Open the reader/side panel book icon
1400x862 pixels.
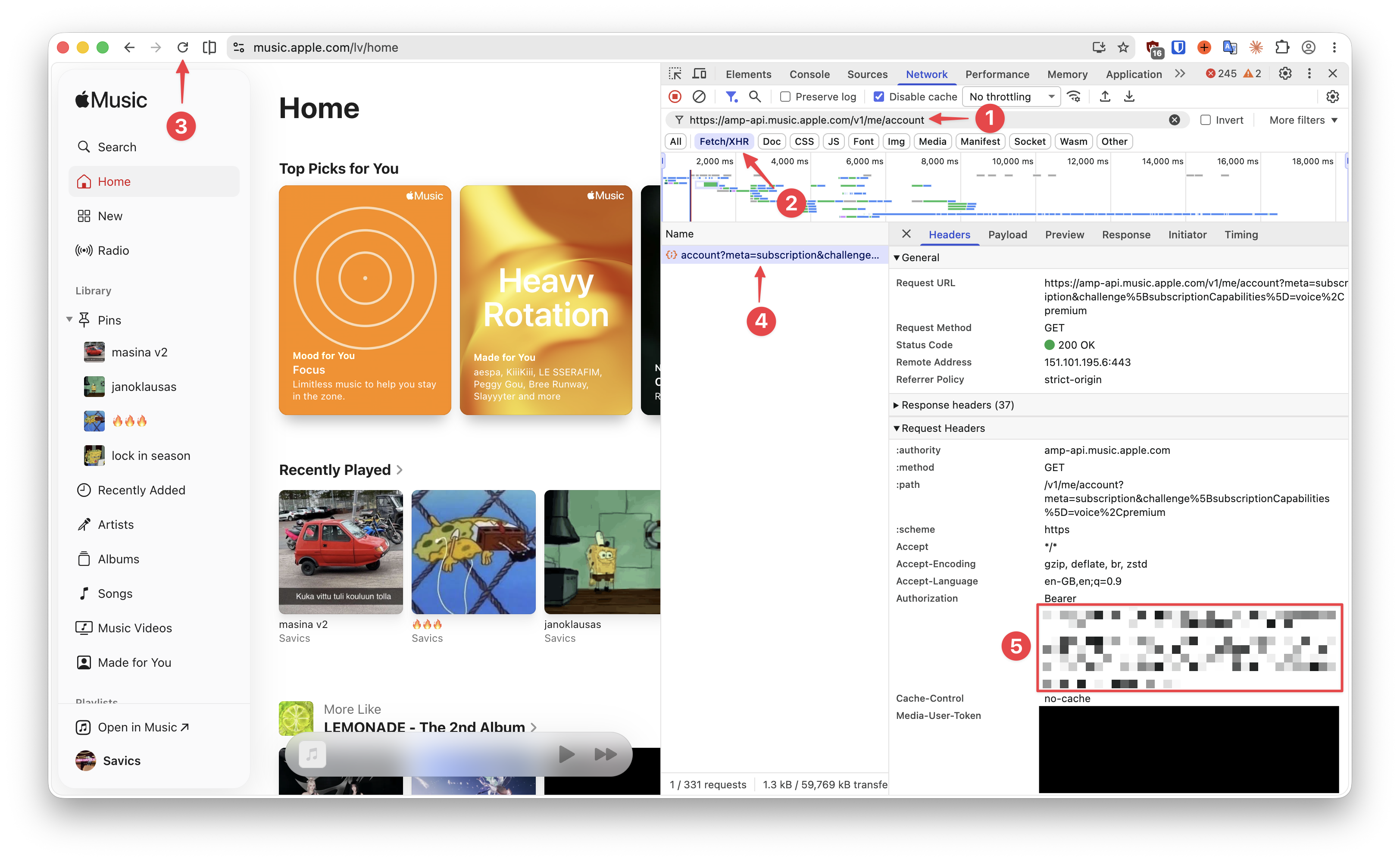coord(209,47)
